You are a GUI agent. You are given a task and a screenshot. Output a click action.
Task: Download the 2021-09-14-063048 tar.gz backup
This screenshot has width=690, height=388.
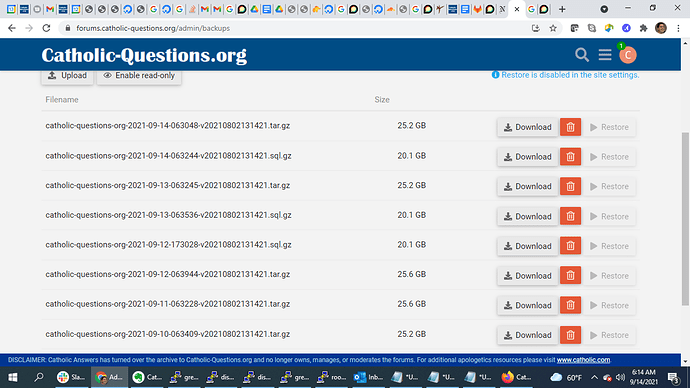point(528,127)
